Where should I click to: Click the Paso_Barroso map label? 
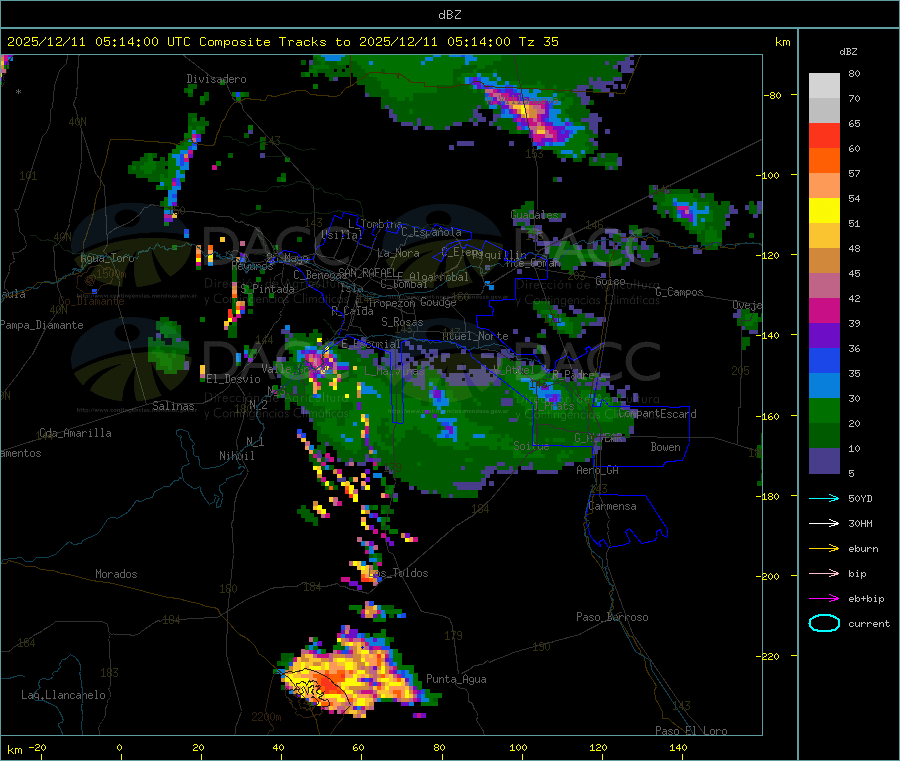pos(612,617)
